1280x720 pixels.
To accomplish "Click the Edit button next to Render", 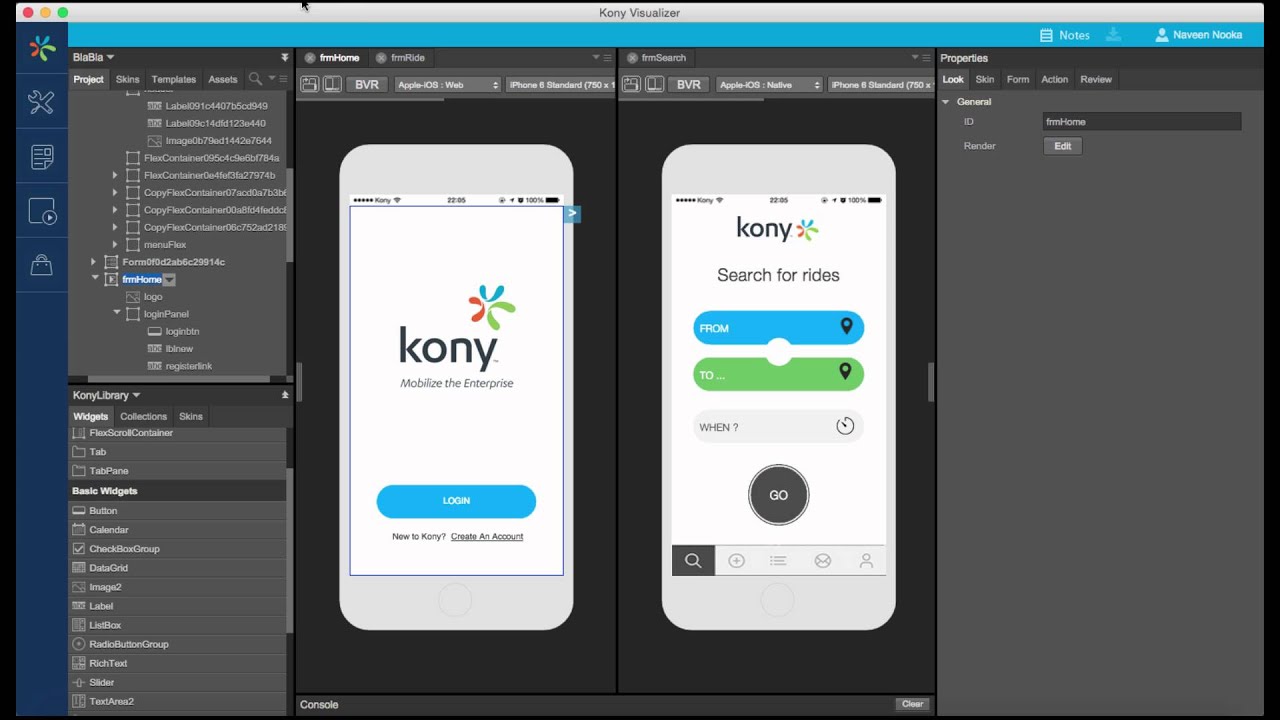I will point(1063,146).
